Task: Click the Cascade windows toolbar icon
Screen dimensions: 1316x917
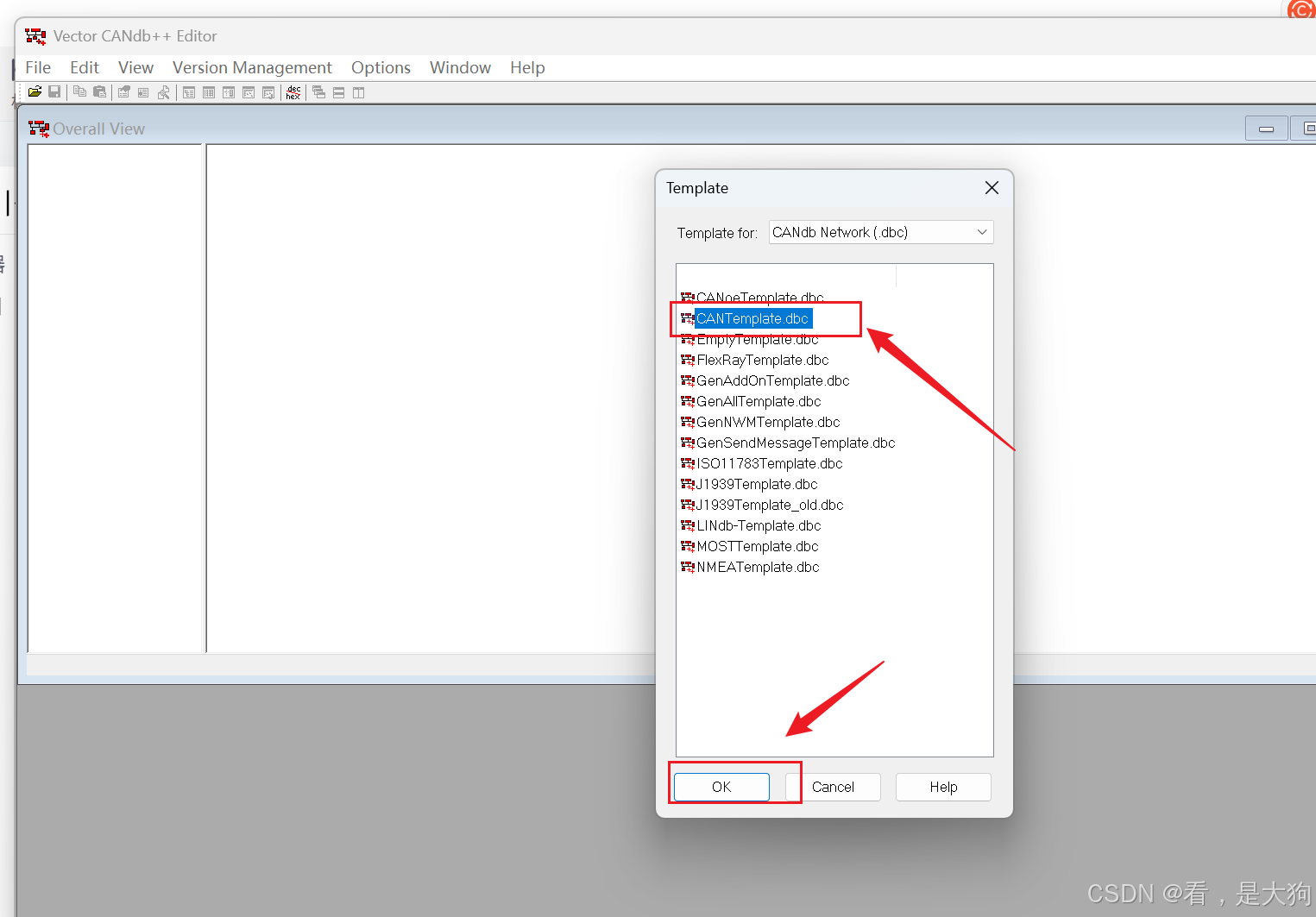Action: 318,92
